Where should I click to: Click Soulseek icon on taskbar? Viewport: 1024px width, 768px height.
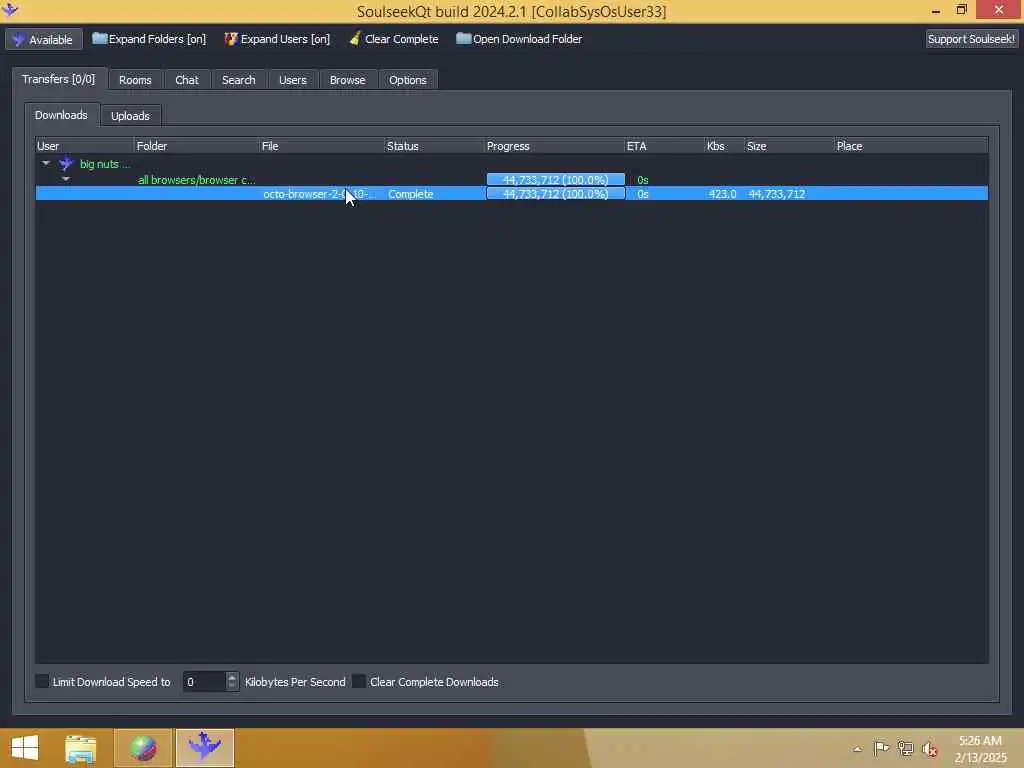pos(204,748)
